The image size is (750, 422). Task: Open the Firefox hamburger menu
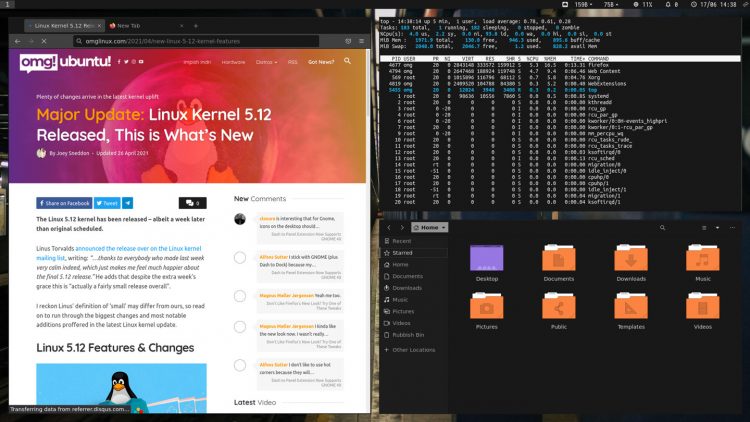[362, 41]
